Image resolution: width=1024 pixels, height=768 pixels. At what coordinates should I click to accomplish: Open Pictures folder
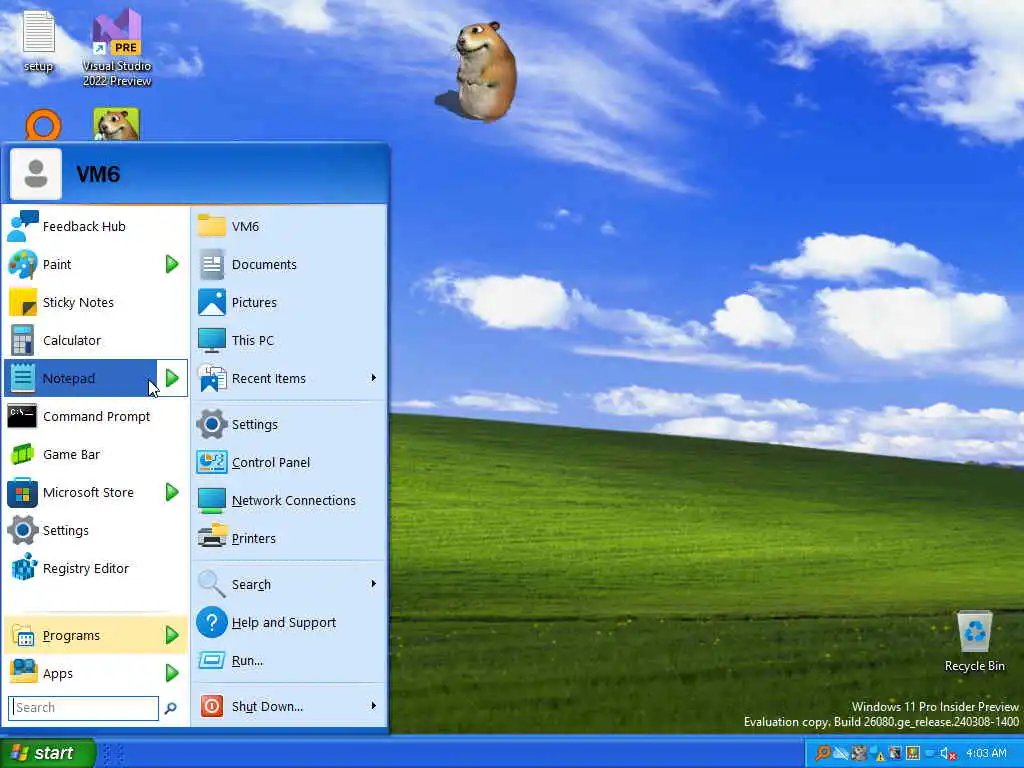pyautogui.click(x=289, y=302)
